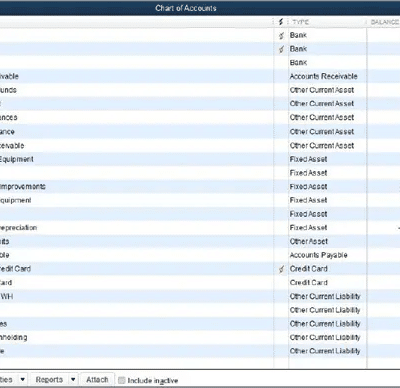Screen dimensions: 400x388
Task: Select Other Current Asset in the 'unds' row
Action: click(x=322, y=90)
